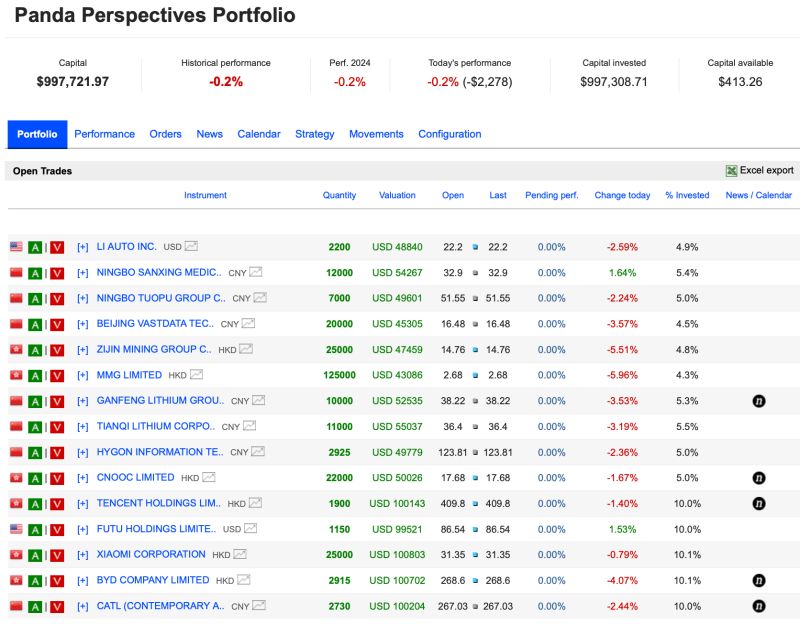Open the news icon for GANFENG LITHIUM GROUP
Viewport: 800px width, 624px height.
[x=758, y=400]
